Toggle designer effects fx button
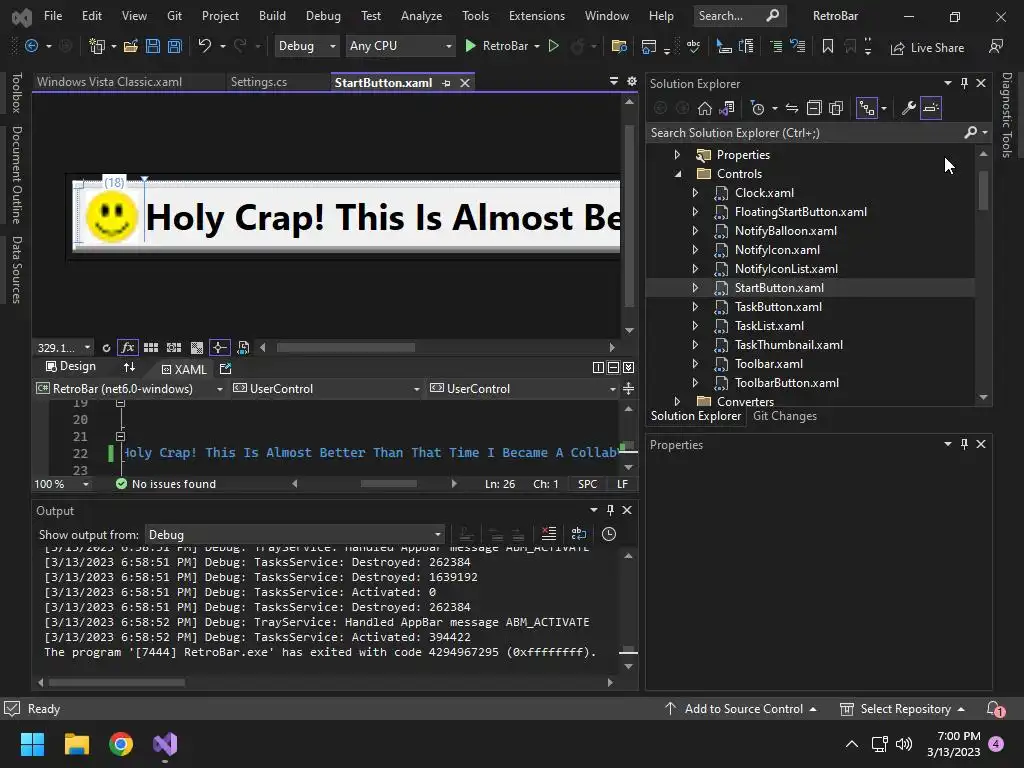Screen dimensions: 1024x768 [127, 347]
